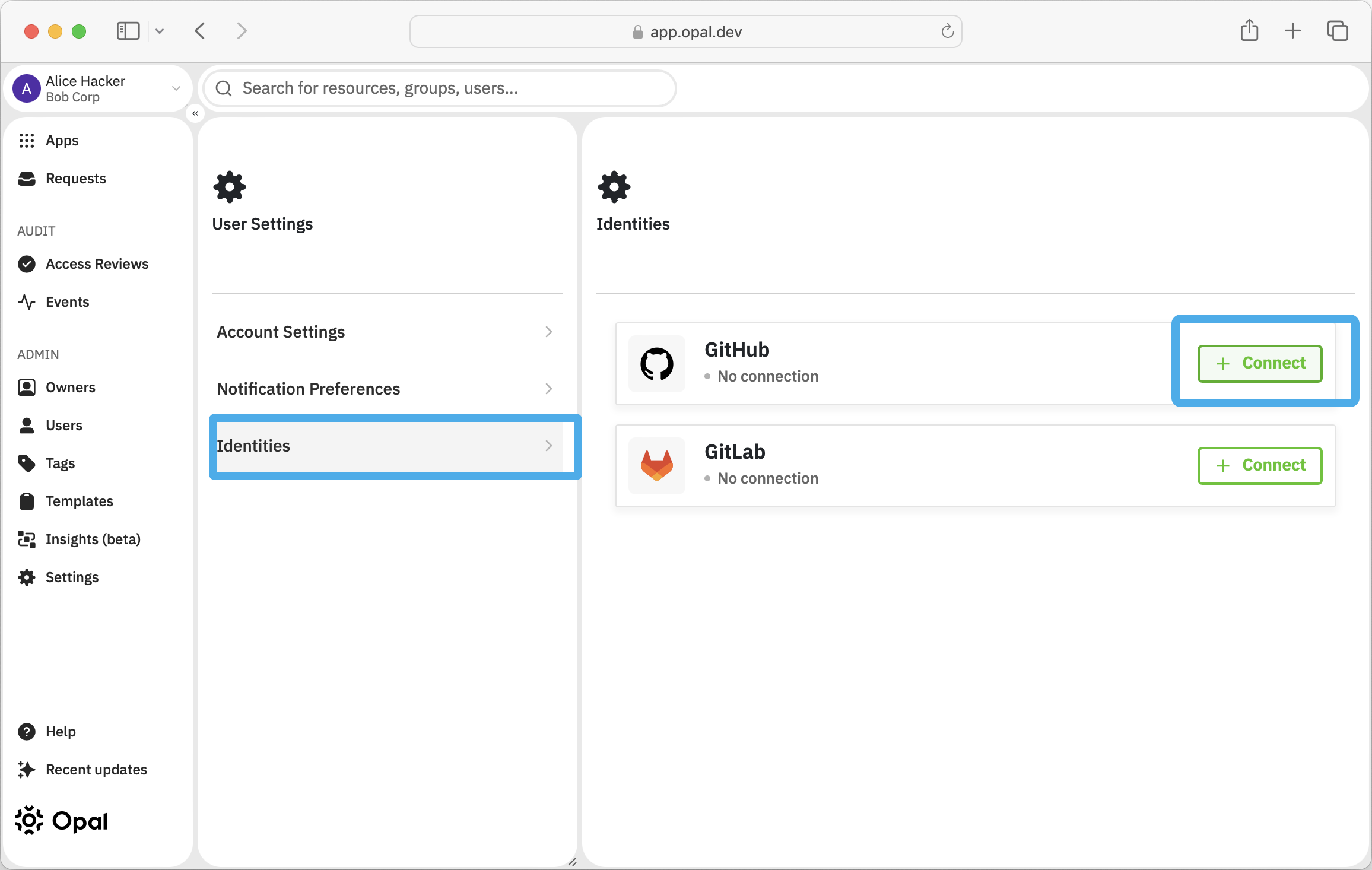Open the Tags icon
The image size is (1372, 870).
(27, 463)
